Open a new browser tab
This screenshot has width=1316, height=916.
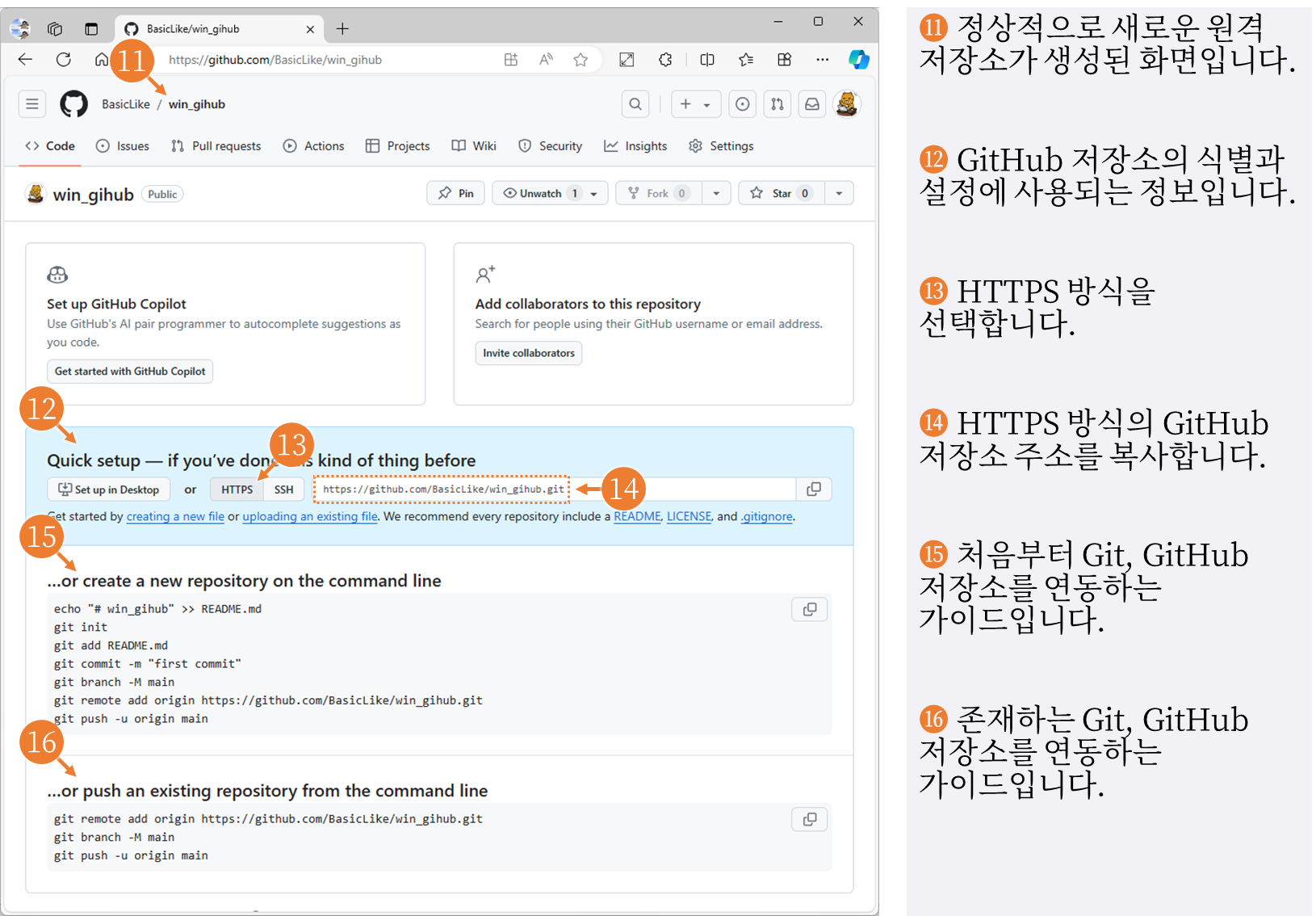point(342,29)
